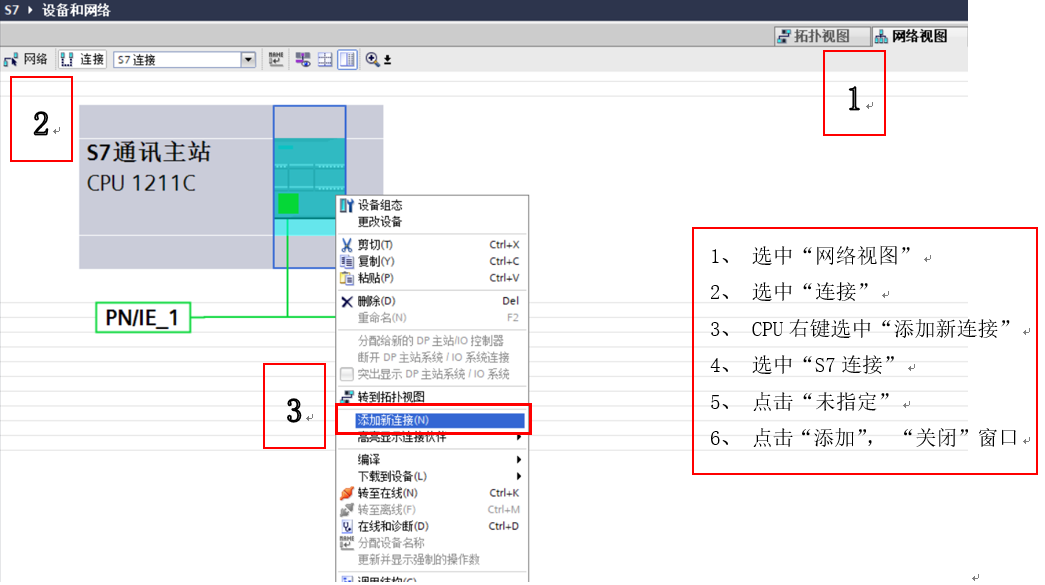Expand the 编译 submenu
The height and width of the screenshot is (585, 1045).
433,460
